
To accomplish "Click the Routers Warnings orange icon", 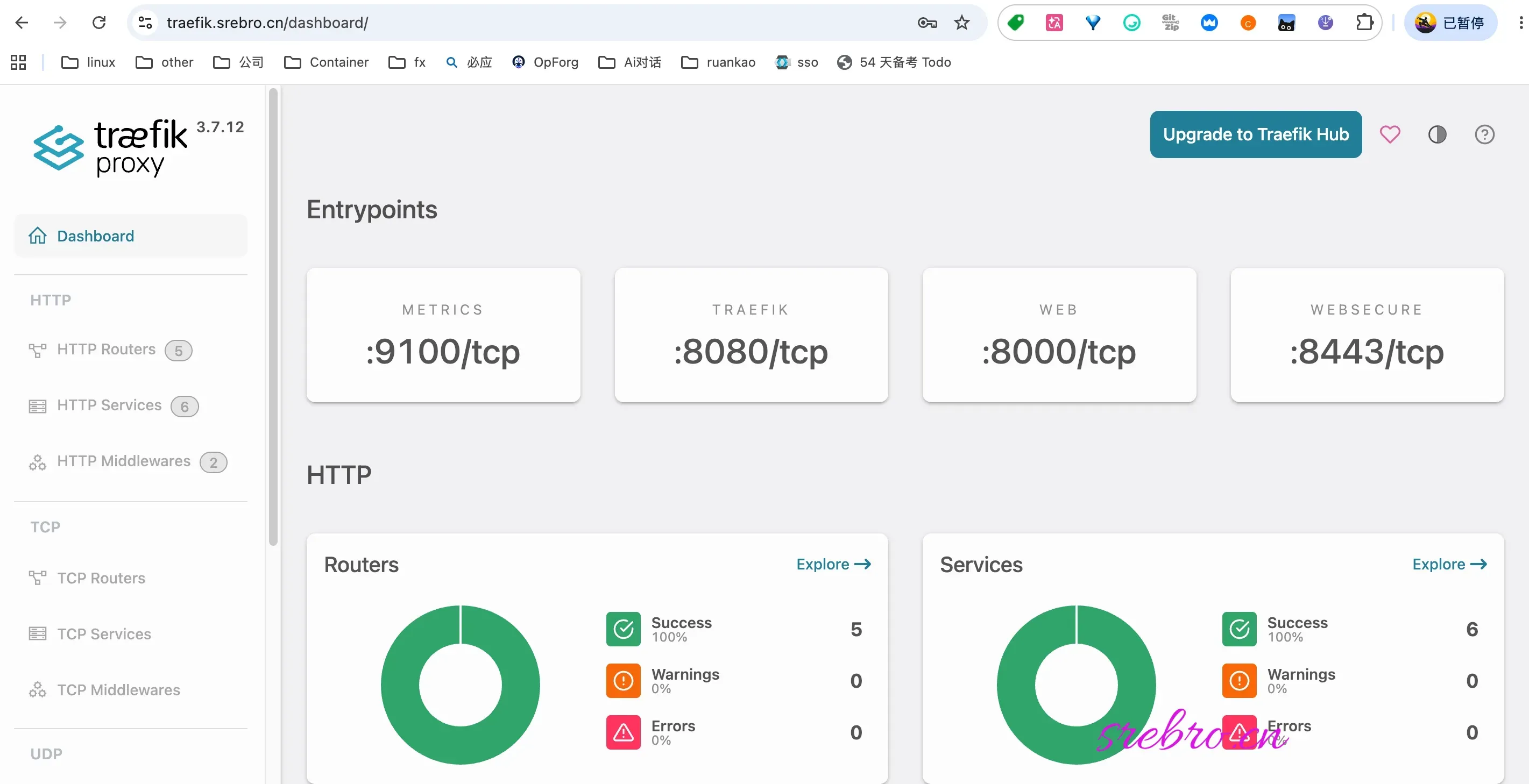I will [x=623, y=680].
